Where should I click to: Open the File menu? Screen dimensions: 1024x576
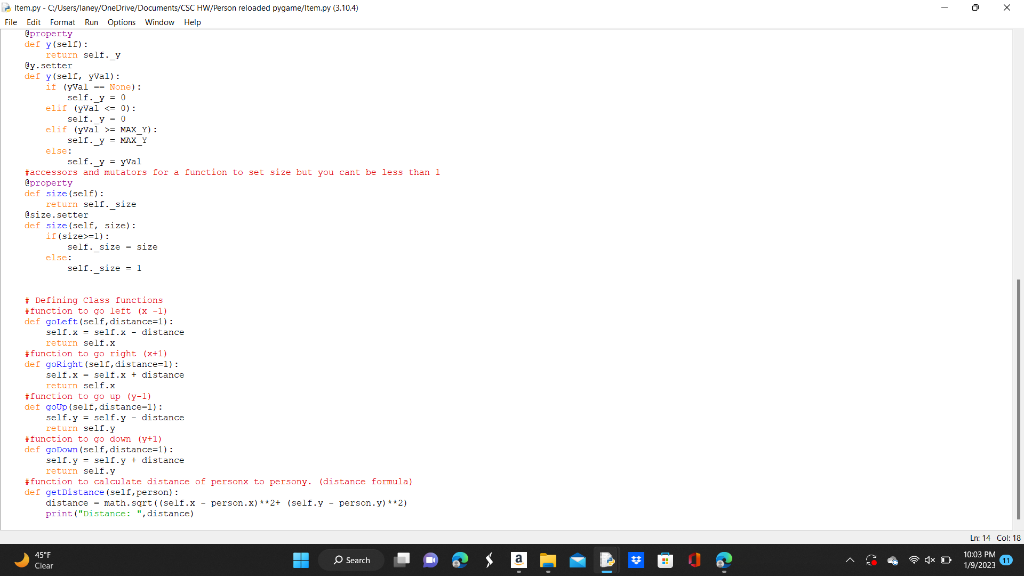[10, 22]
